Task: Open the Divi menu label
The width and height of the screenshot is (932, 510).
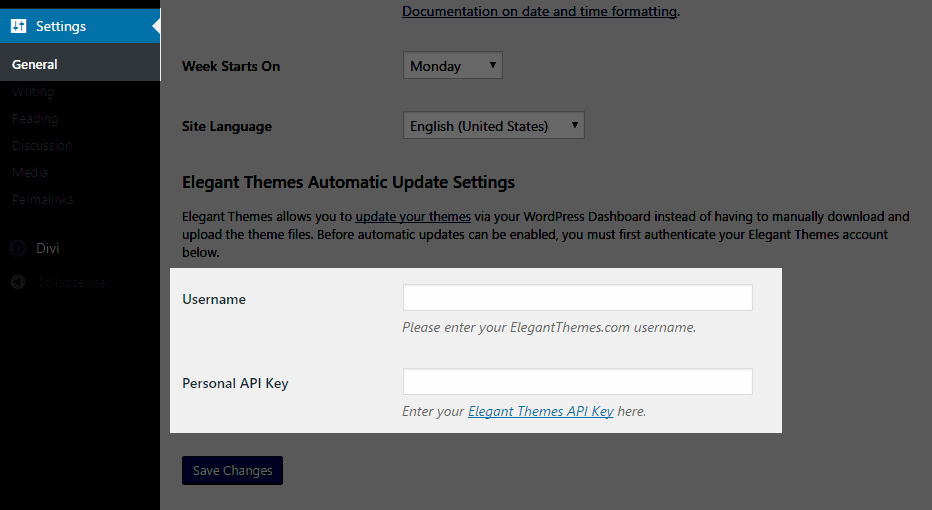Action: tap(48, 248)
